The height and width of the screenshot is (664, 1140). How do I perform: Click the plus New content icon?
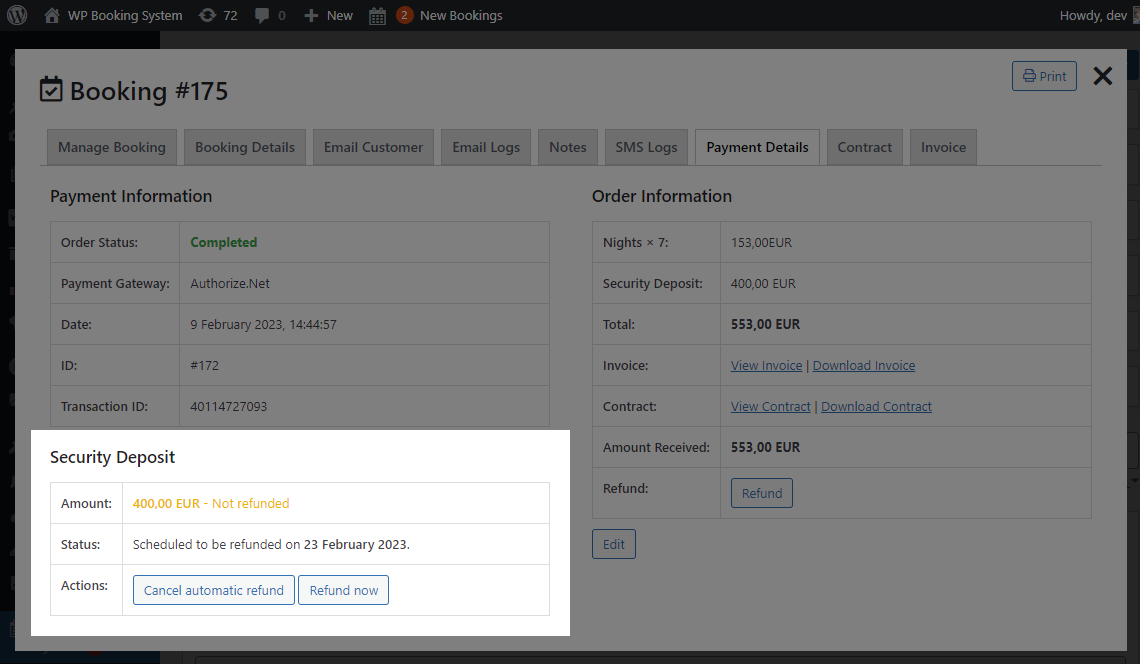310,15
